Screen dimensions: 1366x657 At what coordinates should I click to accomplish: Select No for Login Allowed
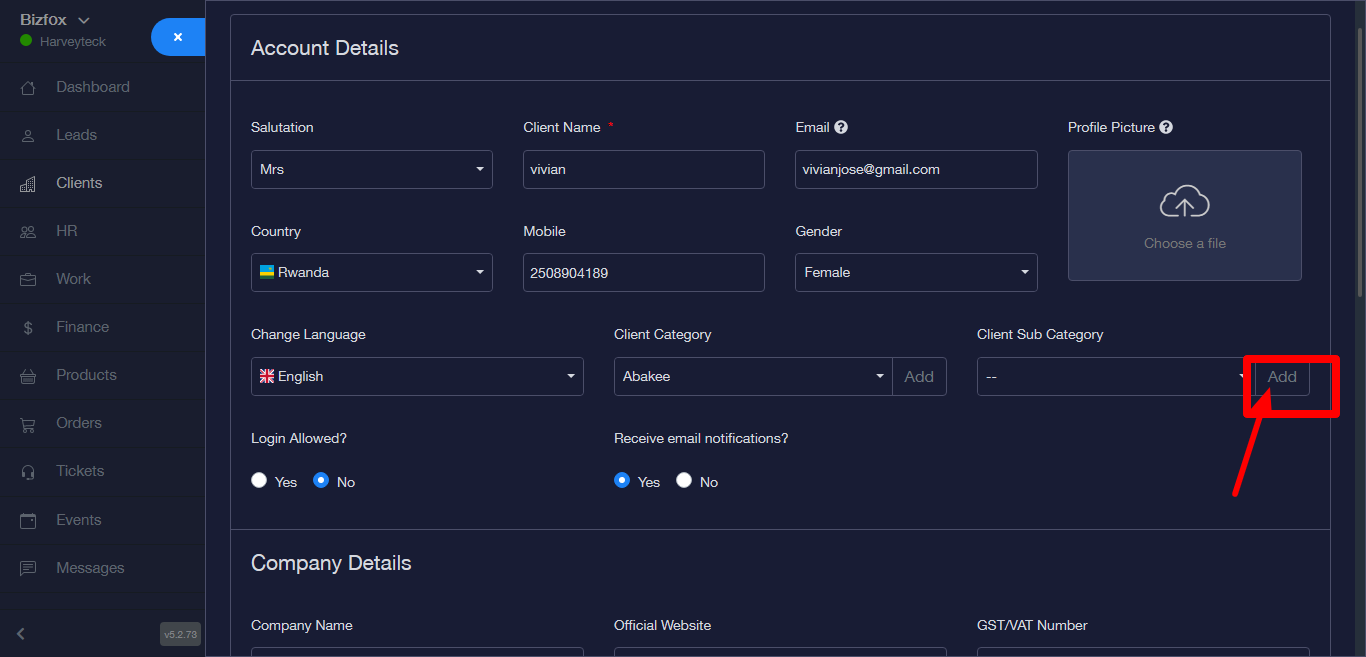click(321, 480)
